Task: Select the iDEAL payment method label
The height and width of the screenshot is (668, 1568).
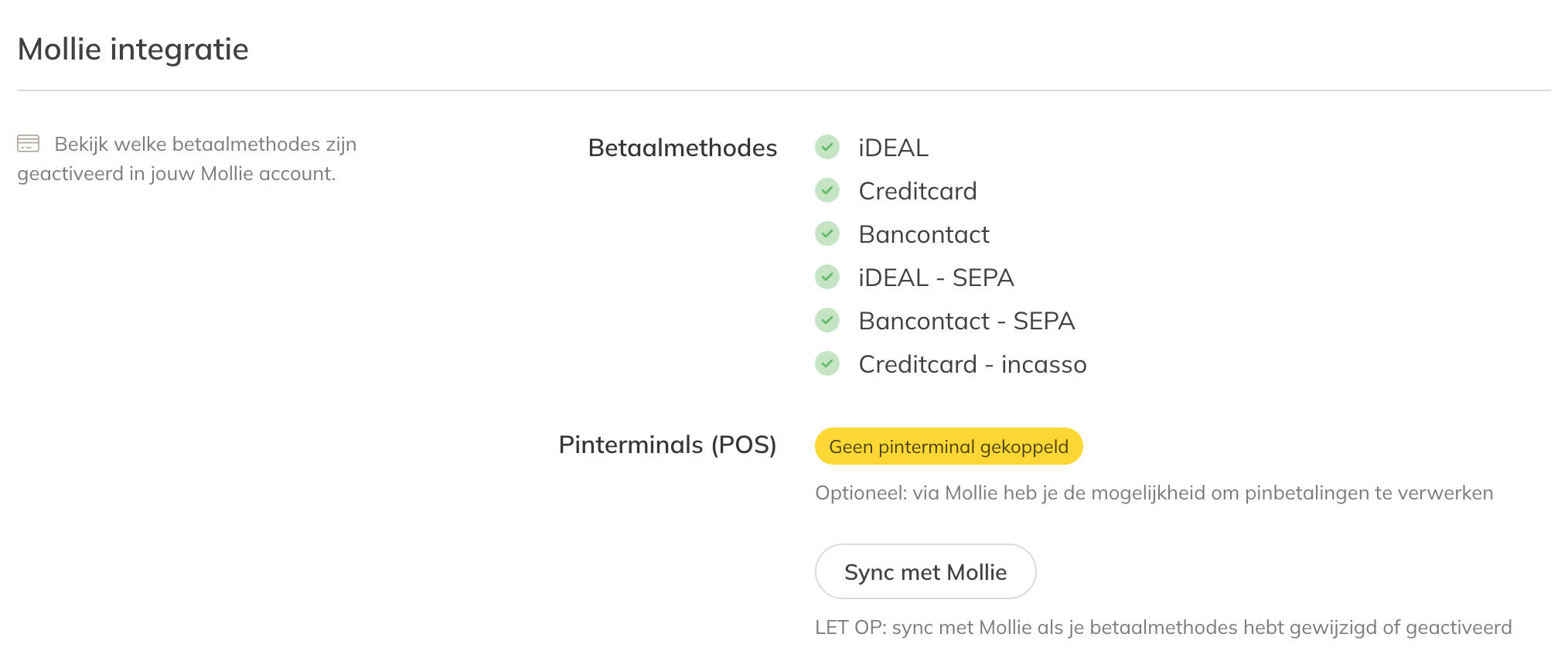Action: click(x=893, y=148)
